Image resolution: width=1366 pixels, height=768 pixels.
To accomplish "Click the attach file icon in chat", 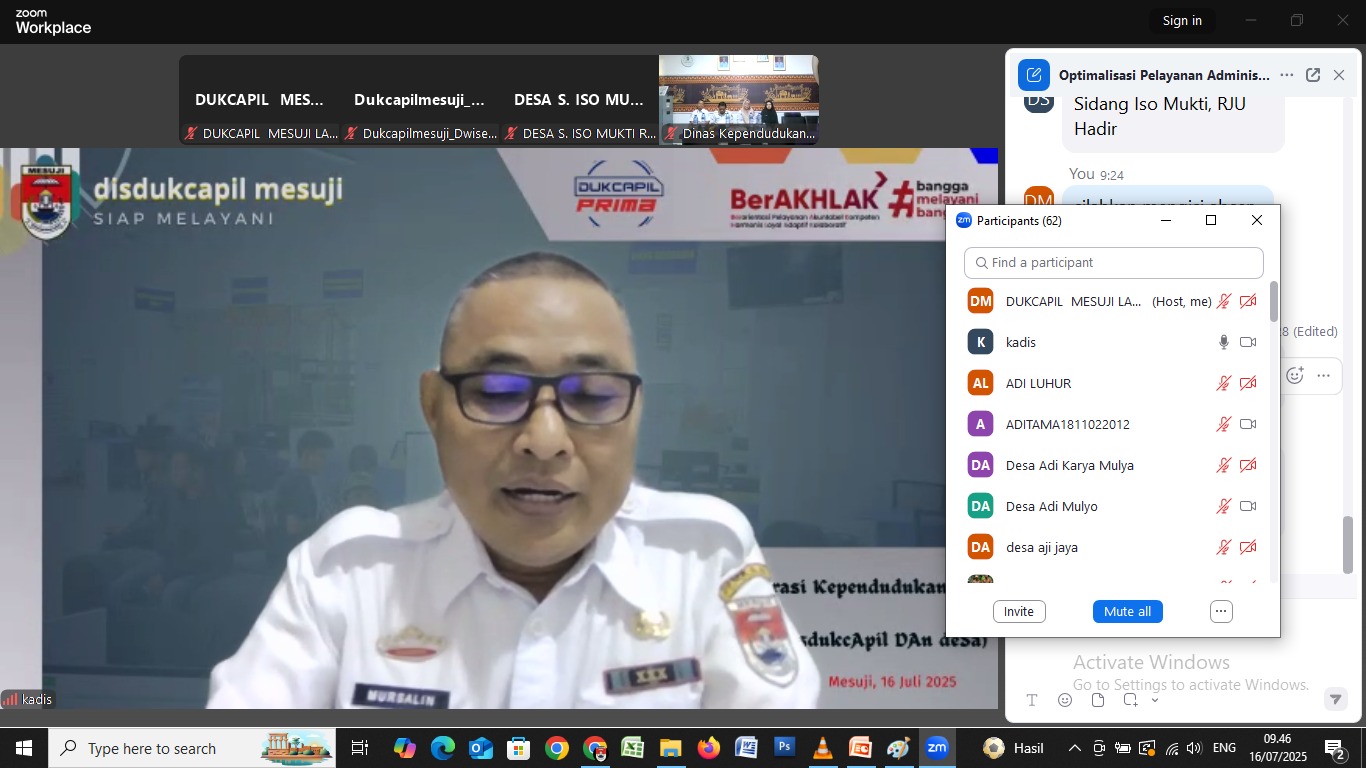I will [x=1098, y=700].
